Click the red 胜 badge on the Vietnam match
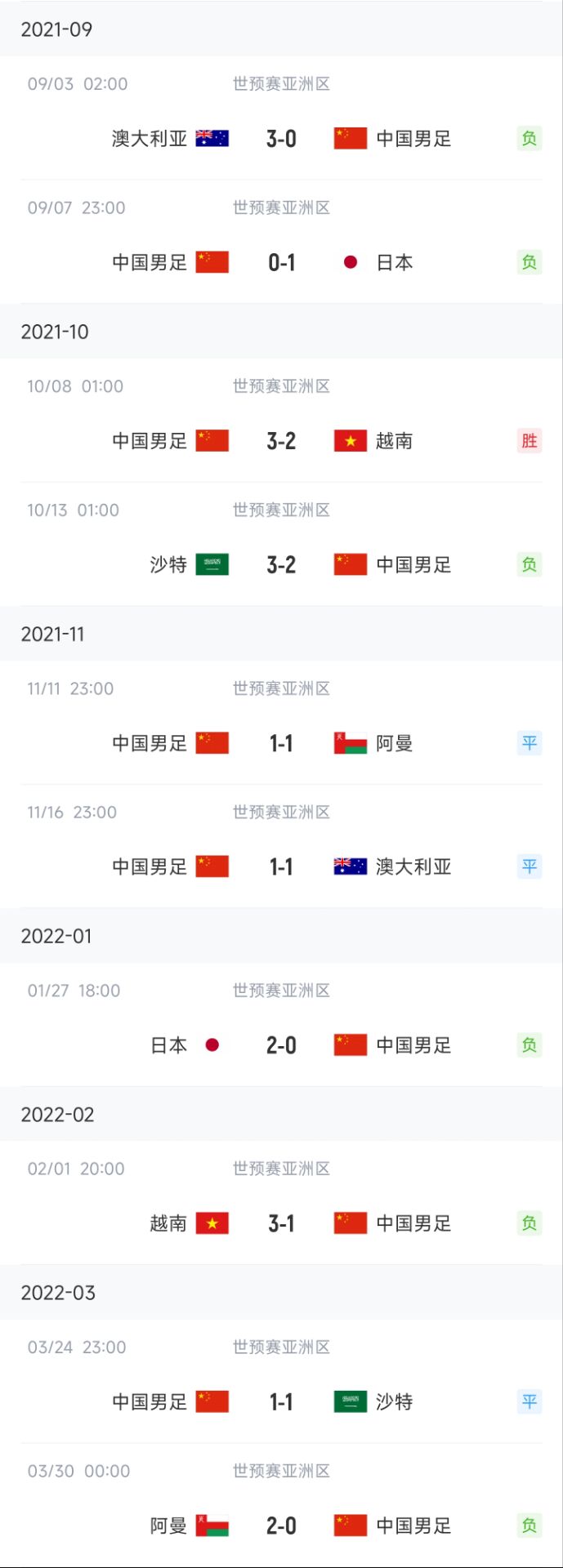Screen dimensions: 563x1568 529,441
